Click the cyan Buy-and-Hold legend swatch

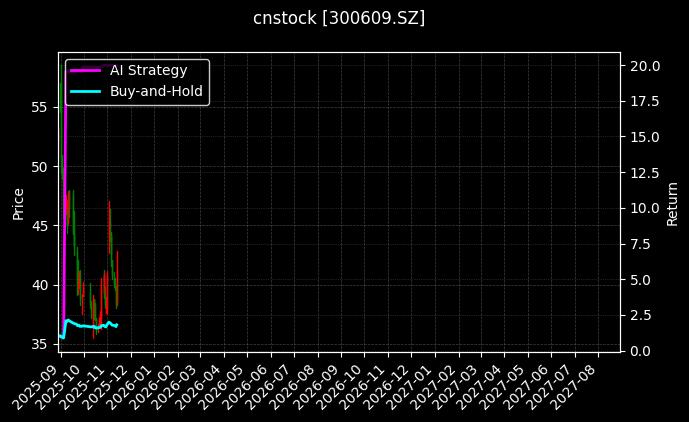tap(86, 91)
